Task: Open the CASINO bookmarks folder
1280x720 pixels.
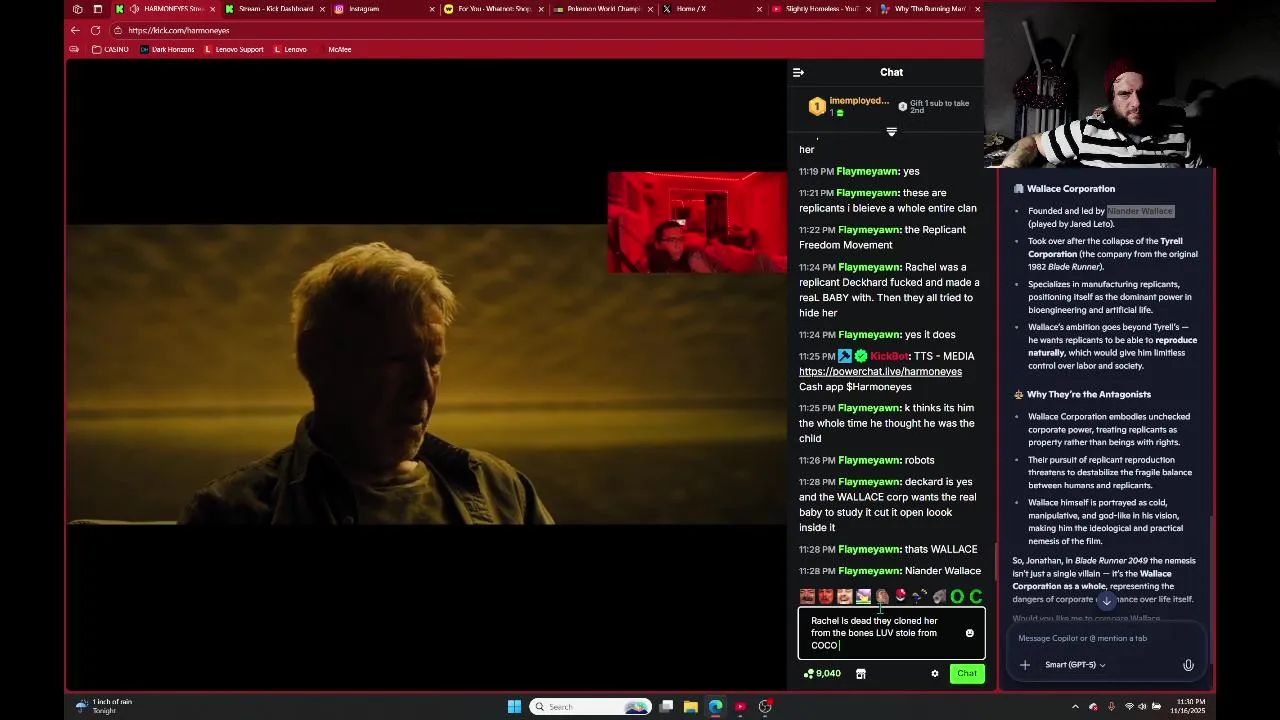Action: 110,49
